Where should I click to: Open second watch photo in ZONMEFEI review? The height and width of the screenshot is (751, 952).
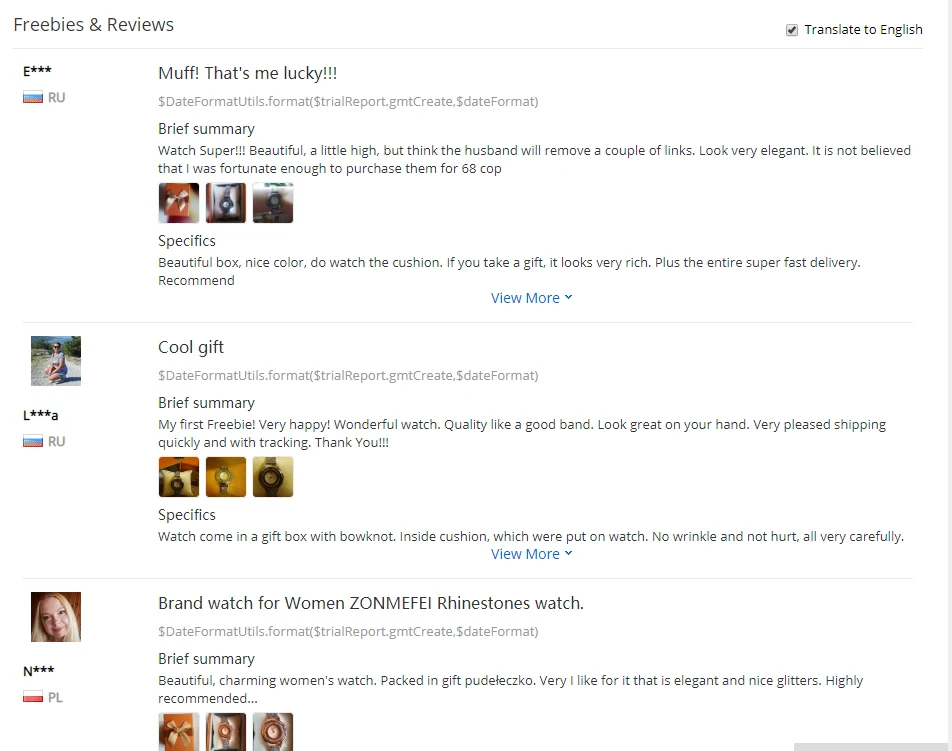click(x=226, y=732)
